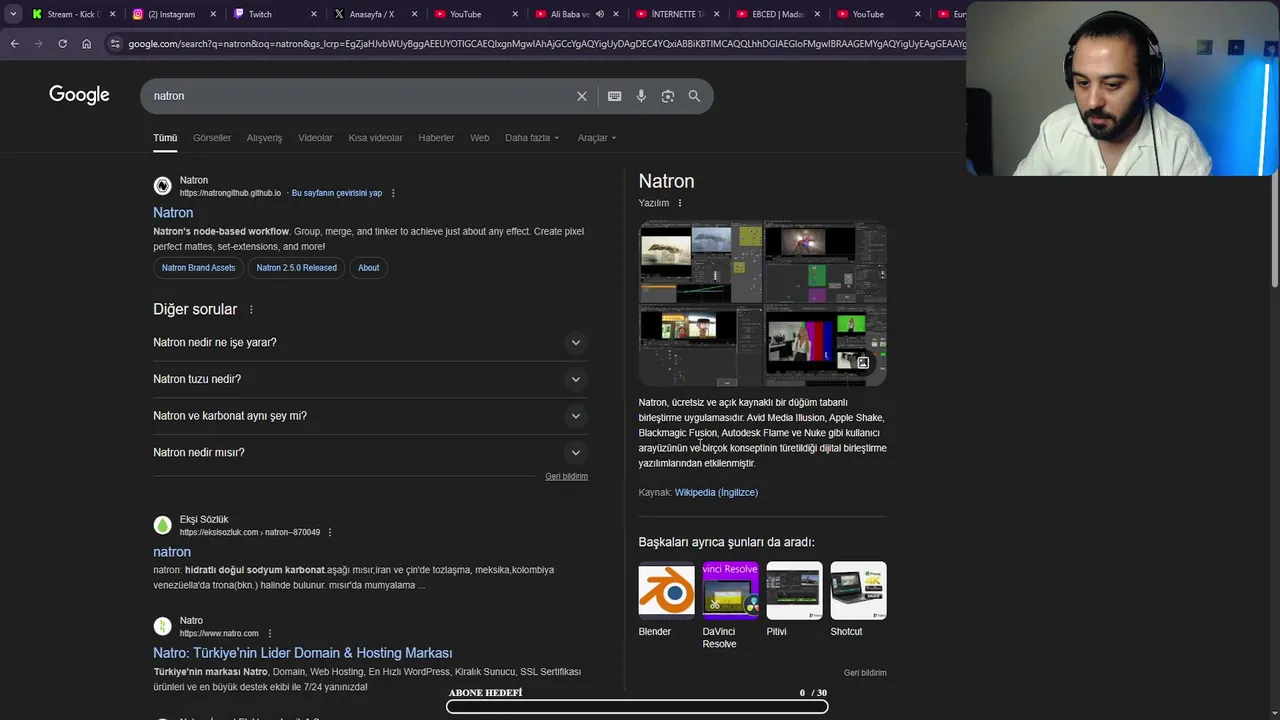Open the tab search dropdown arrow
Viewport: 1280px width, 720px height.
point(13,14)
